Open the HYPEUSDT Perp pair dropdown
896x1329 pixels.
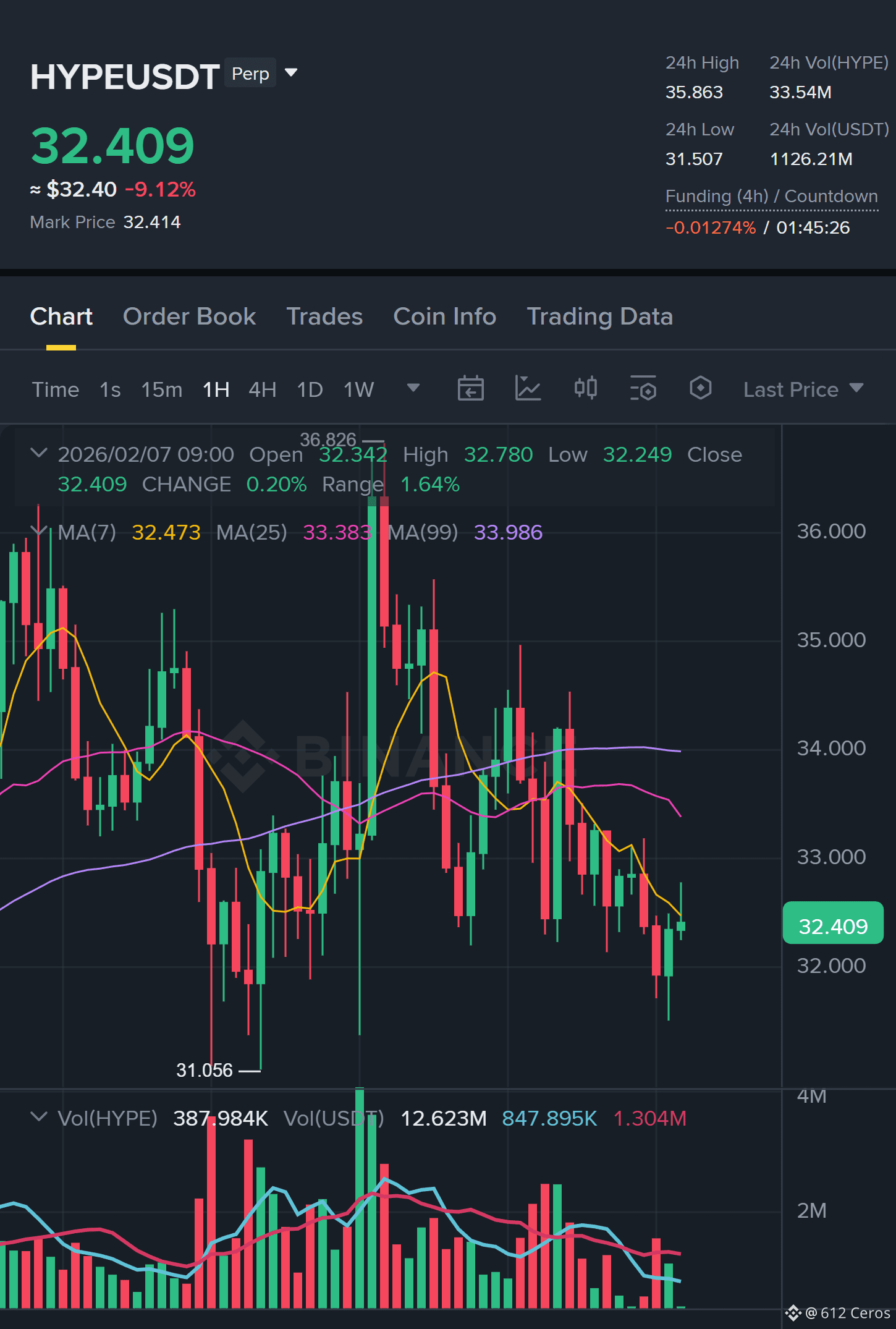(291, 73)
